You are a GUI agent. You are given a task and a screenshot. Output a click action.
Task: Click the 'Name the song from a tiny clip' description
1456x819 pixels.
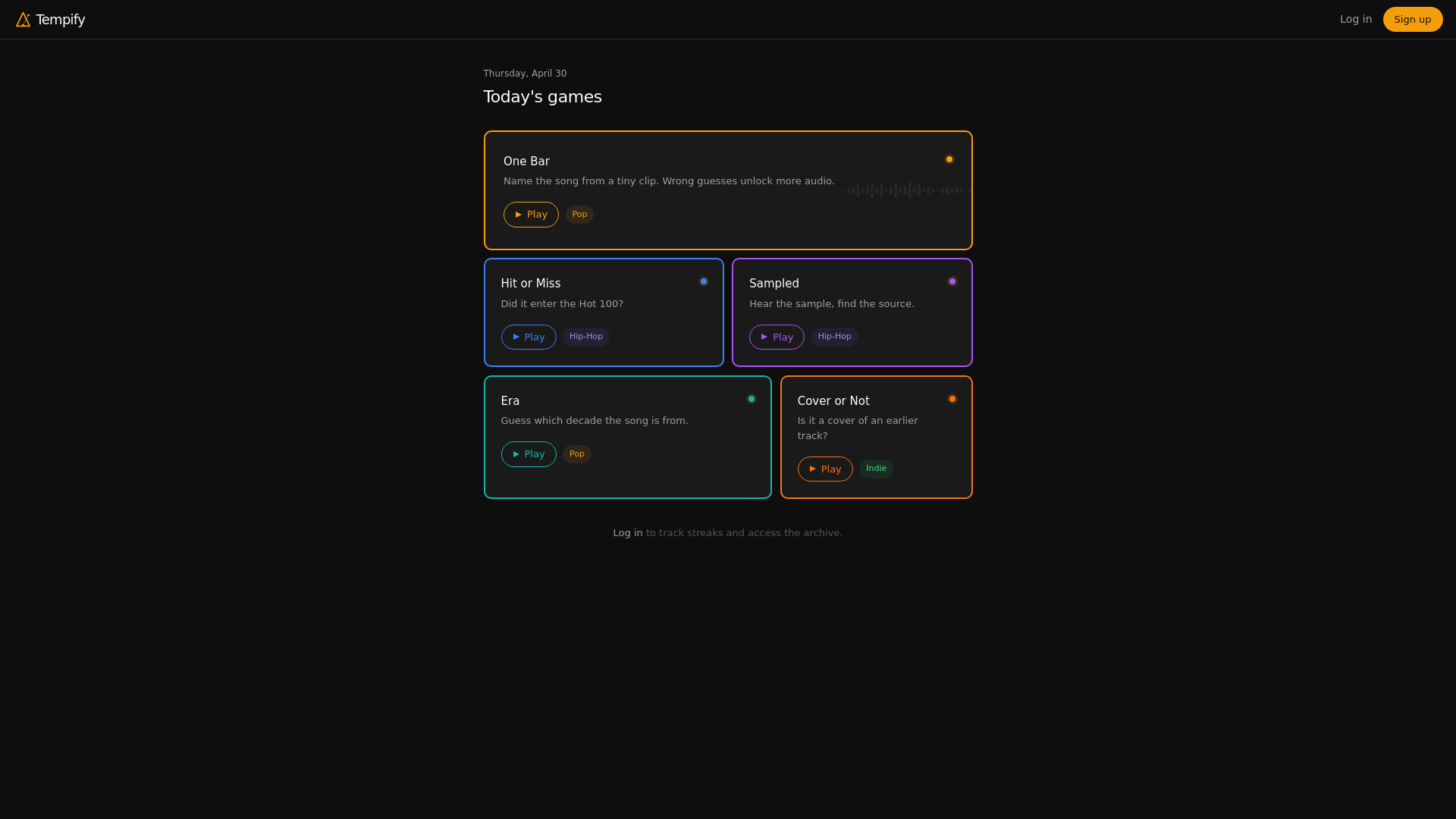click(x=669, y=181)
